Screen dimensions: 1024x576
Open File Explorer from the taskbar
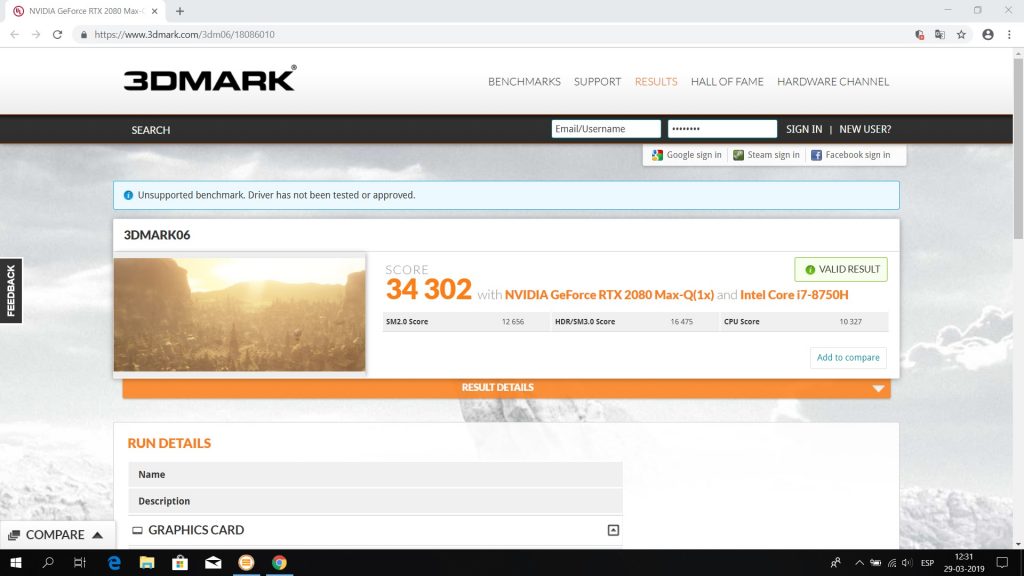pos(147,563)
